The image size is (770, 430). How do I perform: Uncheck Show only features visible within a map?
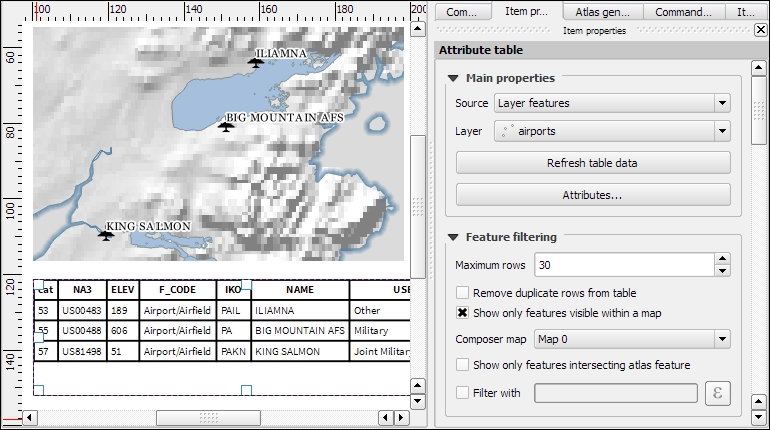(x=462, y=313)
